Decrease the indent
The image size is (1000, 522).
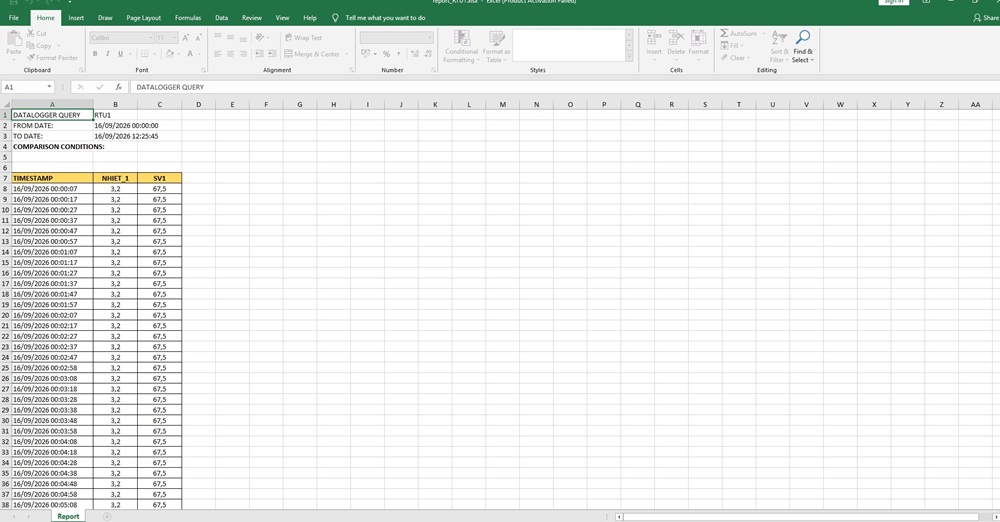[260, 54]
